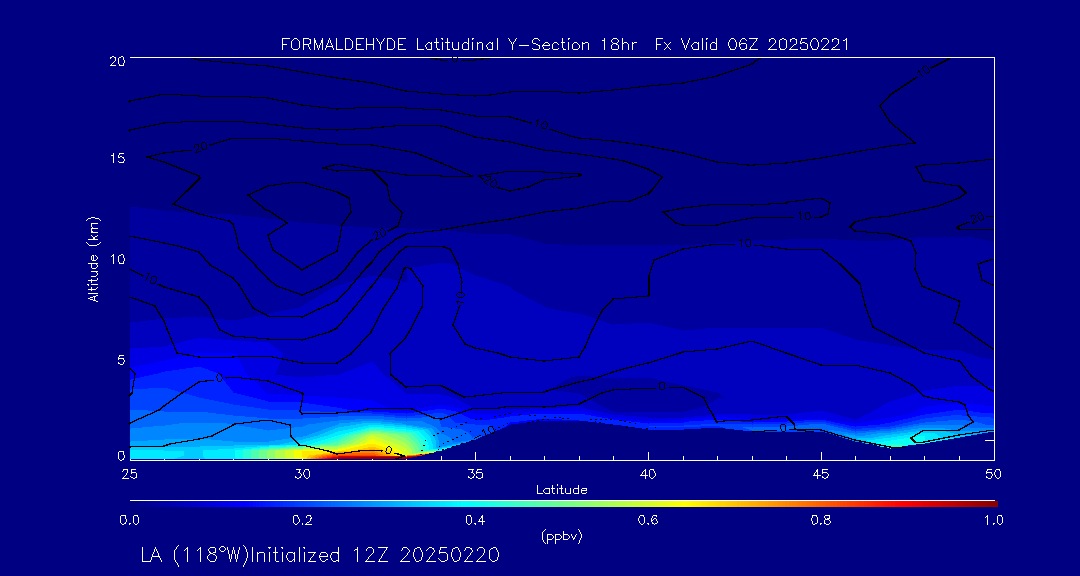Click the FORMALDEHYDE plot title text
The width and height of the screenshot is (1080, 576).
coord(565,45)
